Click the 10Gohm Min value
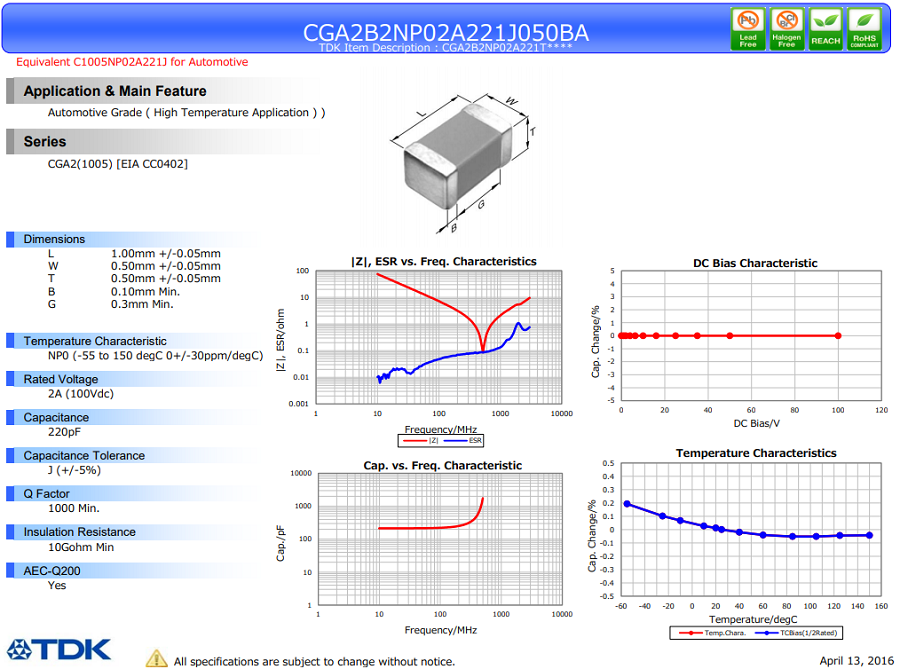Screen dimensions: 900x669 click(81, 547)
